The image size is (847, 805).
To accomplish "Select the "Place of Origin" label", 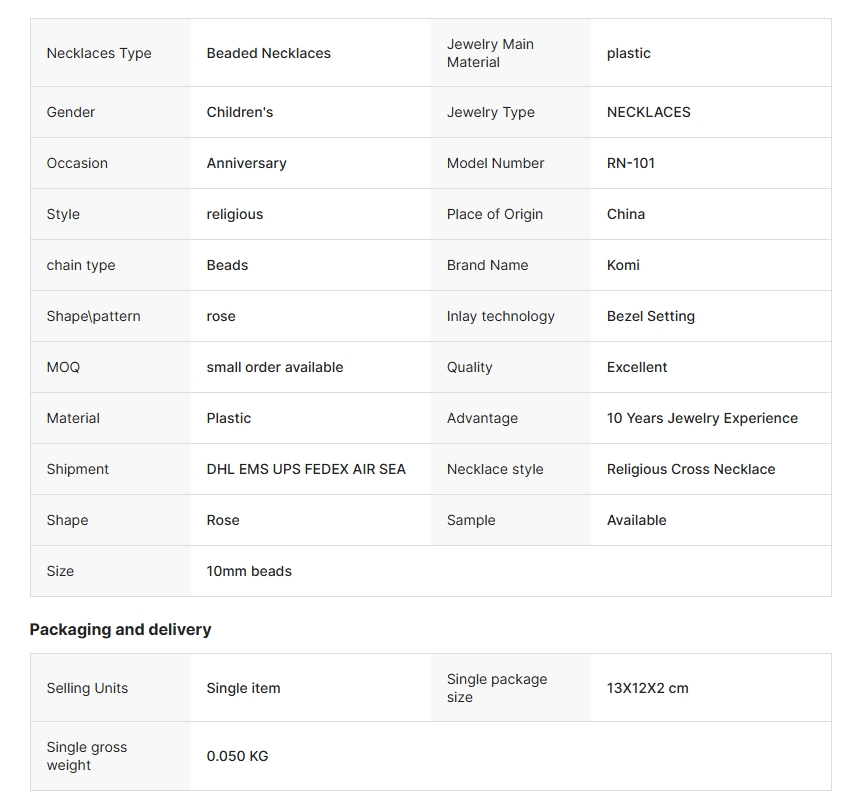I will [x=495, y=214].
